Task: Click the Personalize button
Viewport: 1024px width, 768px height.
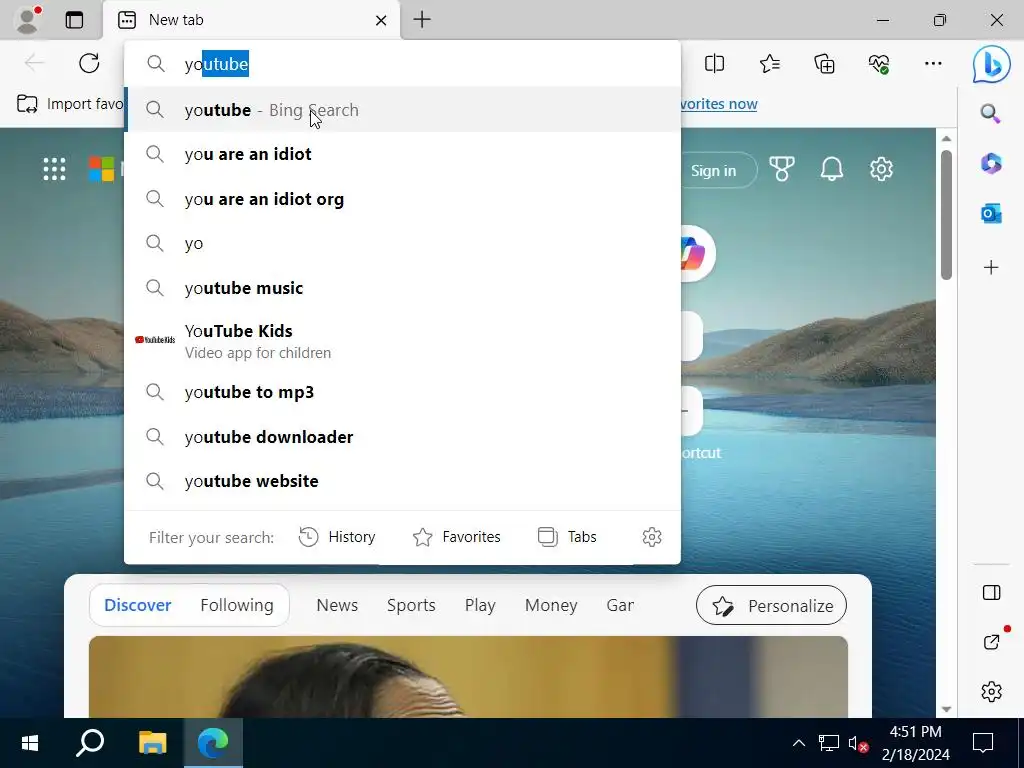Action: click(x=771, y=605)
